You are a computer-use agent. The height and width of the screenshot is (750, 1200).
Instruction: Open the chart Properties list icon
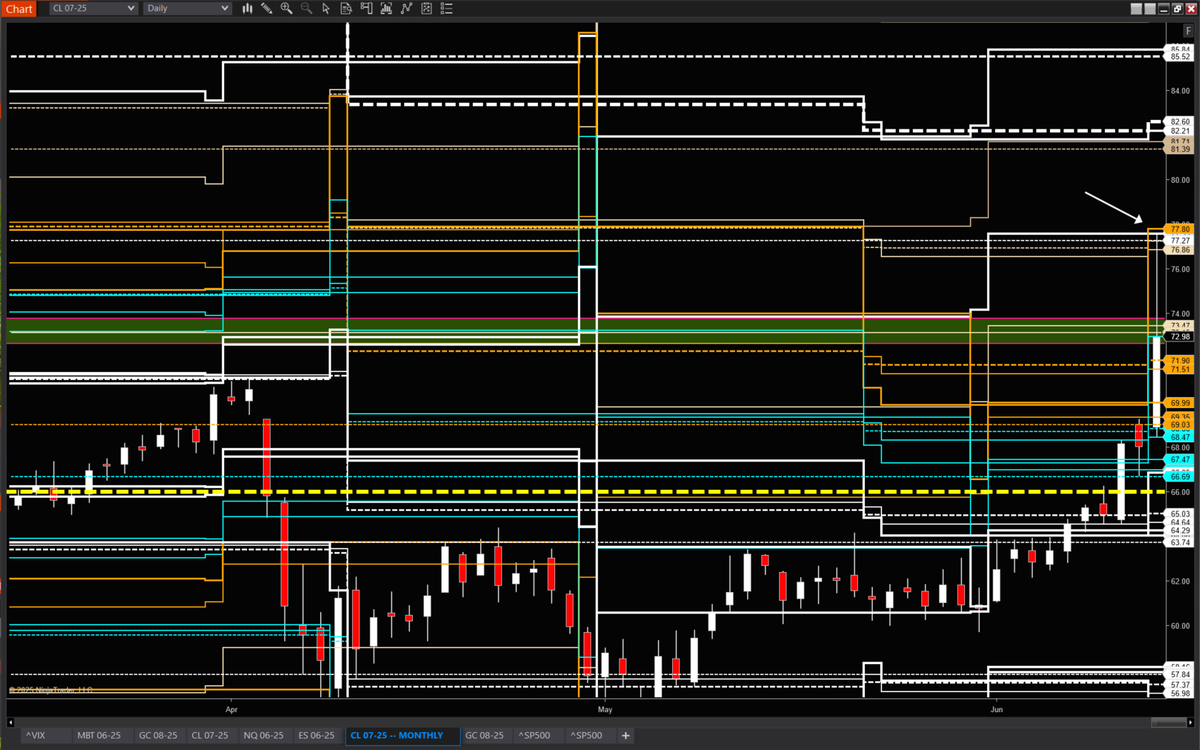[x=446, y=8]
